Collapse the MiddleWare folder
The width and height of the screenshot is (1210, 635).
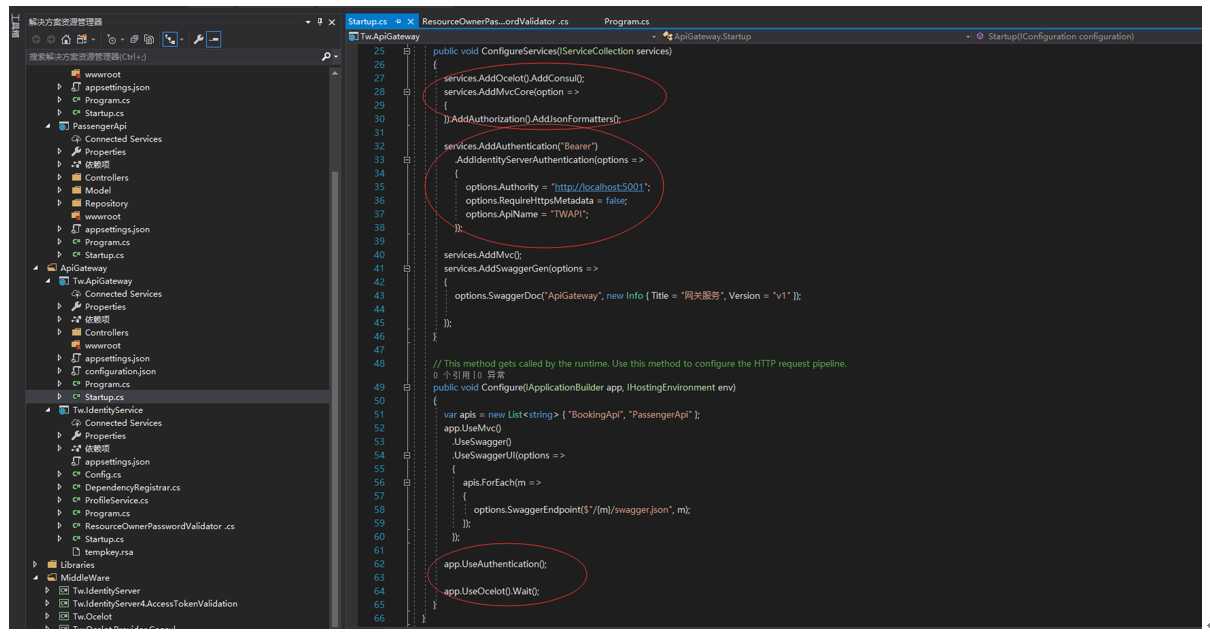(36, 578)
